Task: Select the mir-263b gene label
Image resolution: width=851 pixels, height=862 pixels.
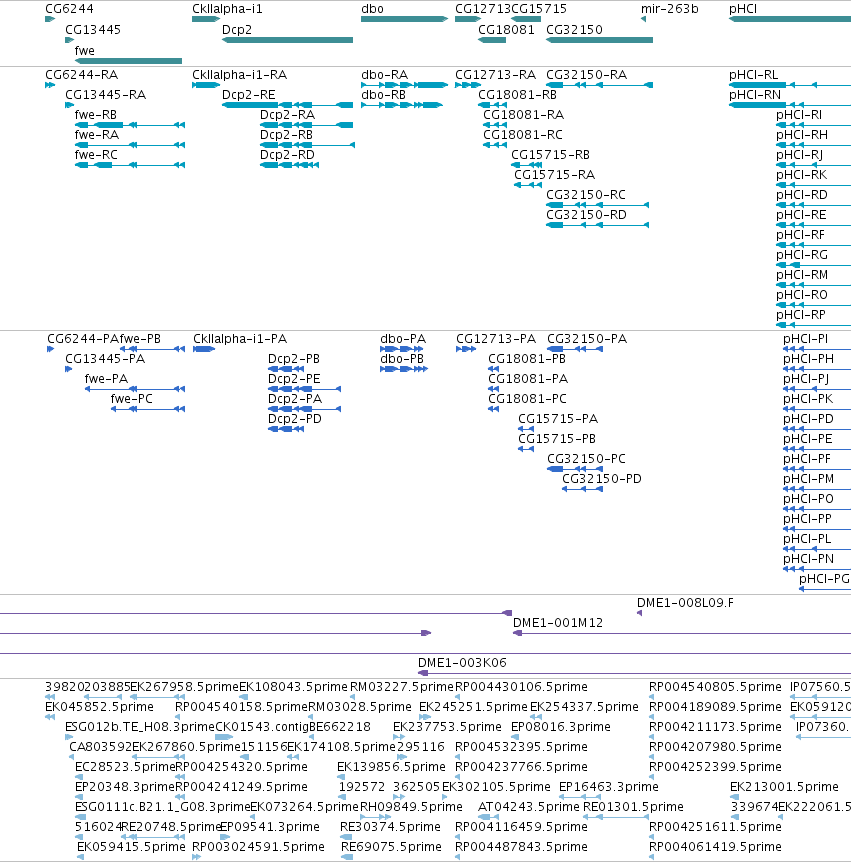Action: point(670,9)
